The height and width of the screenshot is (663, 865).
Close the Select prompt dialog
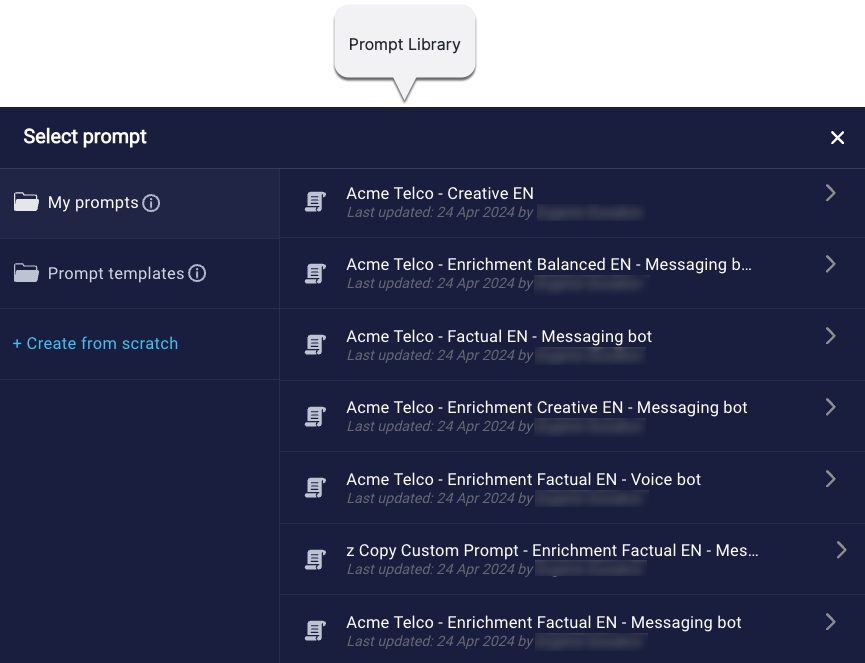pyautogui.click(x=837, y=137)
